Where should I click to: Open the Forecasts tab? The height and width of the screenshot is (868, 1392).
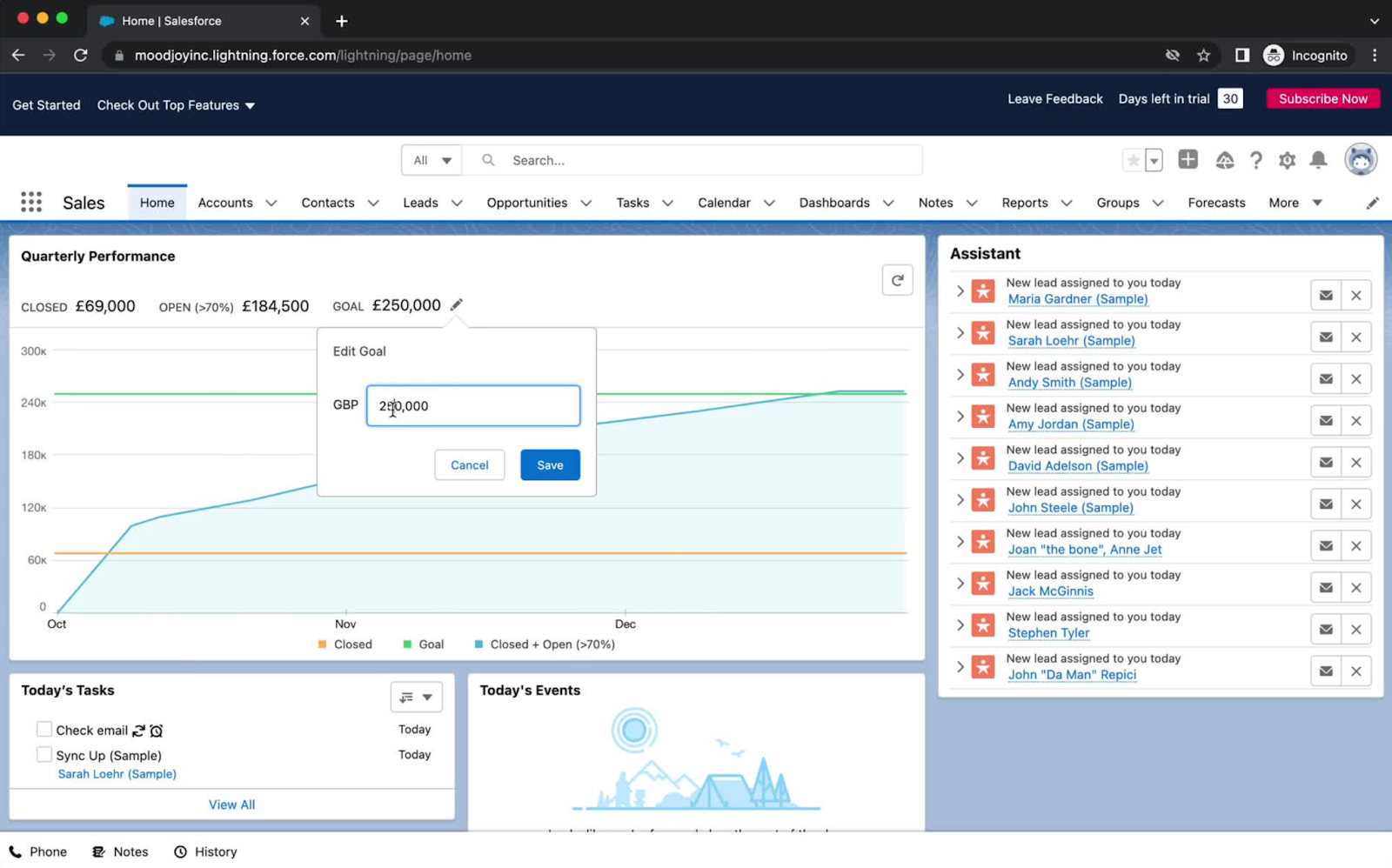tap(1216, 203)
